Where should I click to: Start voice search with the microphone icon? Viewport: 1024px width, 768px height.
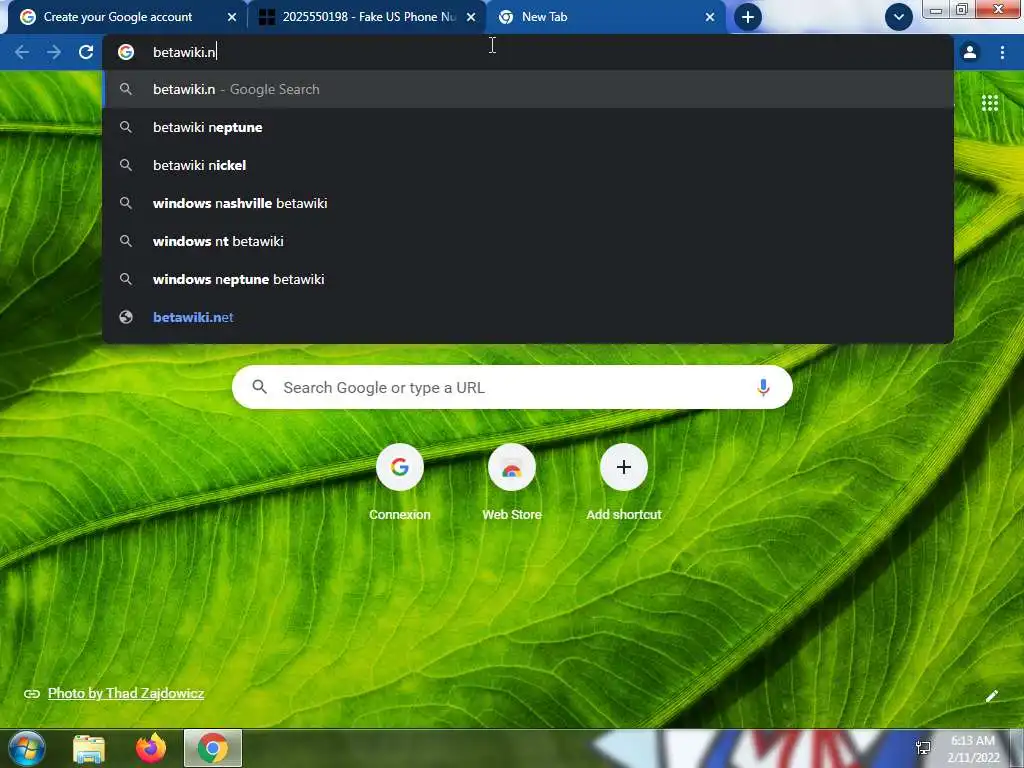(x=763, y=387)
